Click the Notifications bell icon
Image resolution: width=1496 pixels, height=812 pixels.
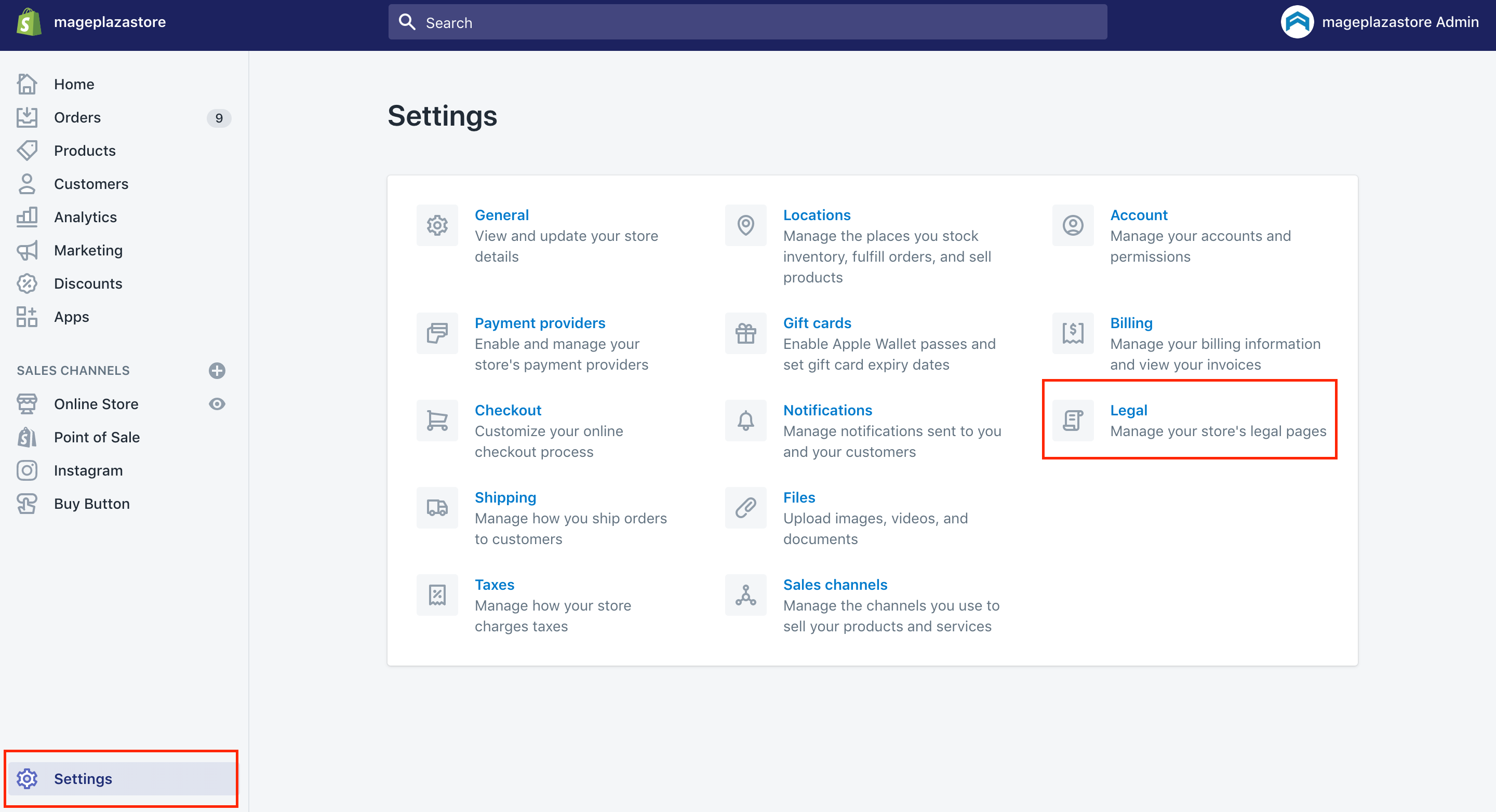(x=746, y=420)
